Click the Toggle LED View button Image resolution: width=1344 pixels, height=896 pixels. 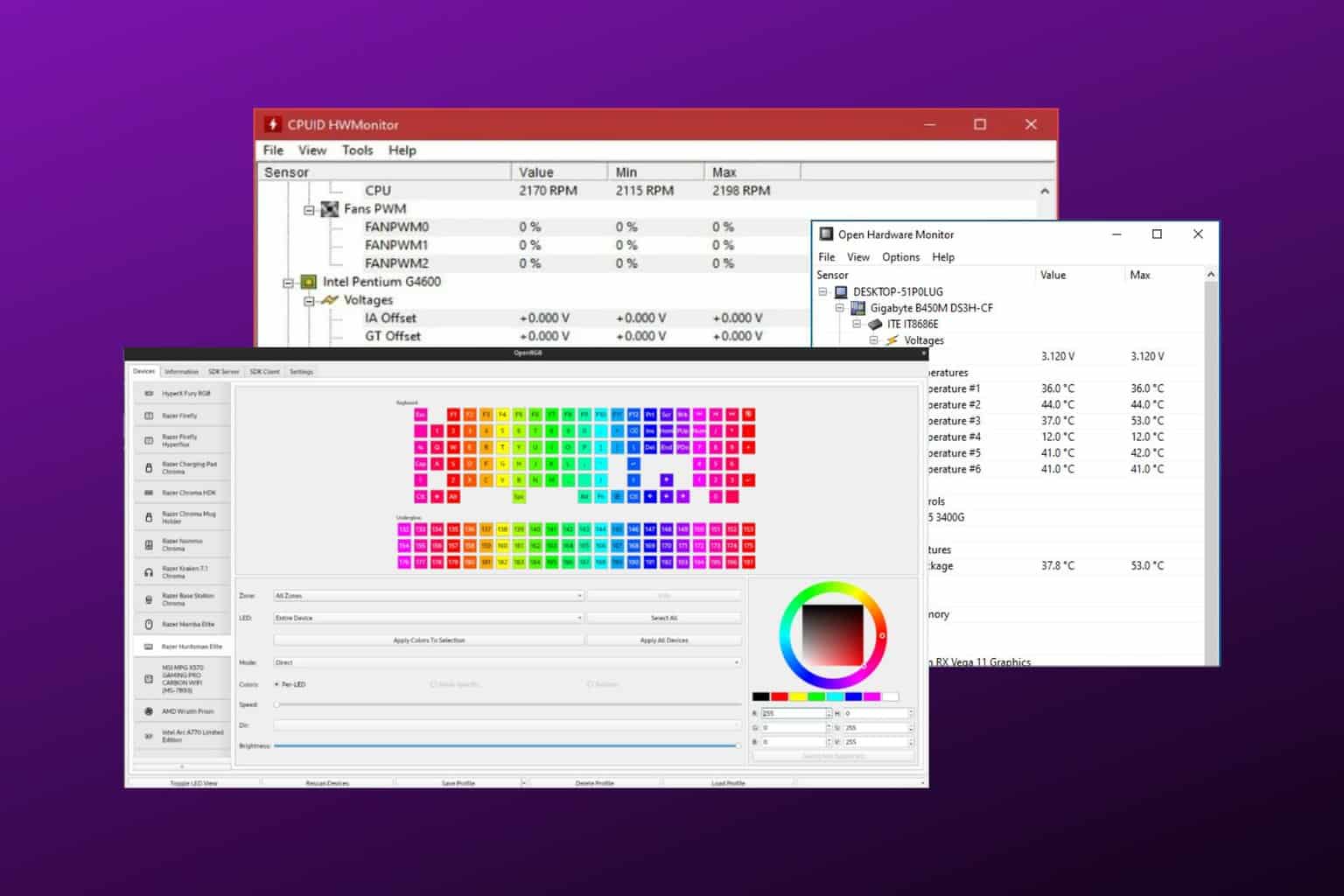click(x=194, y=783)
